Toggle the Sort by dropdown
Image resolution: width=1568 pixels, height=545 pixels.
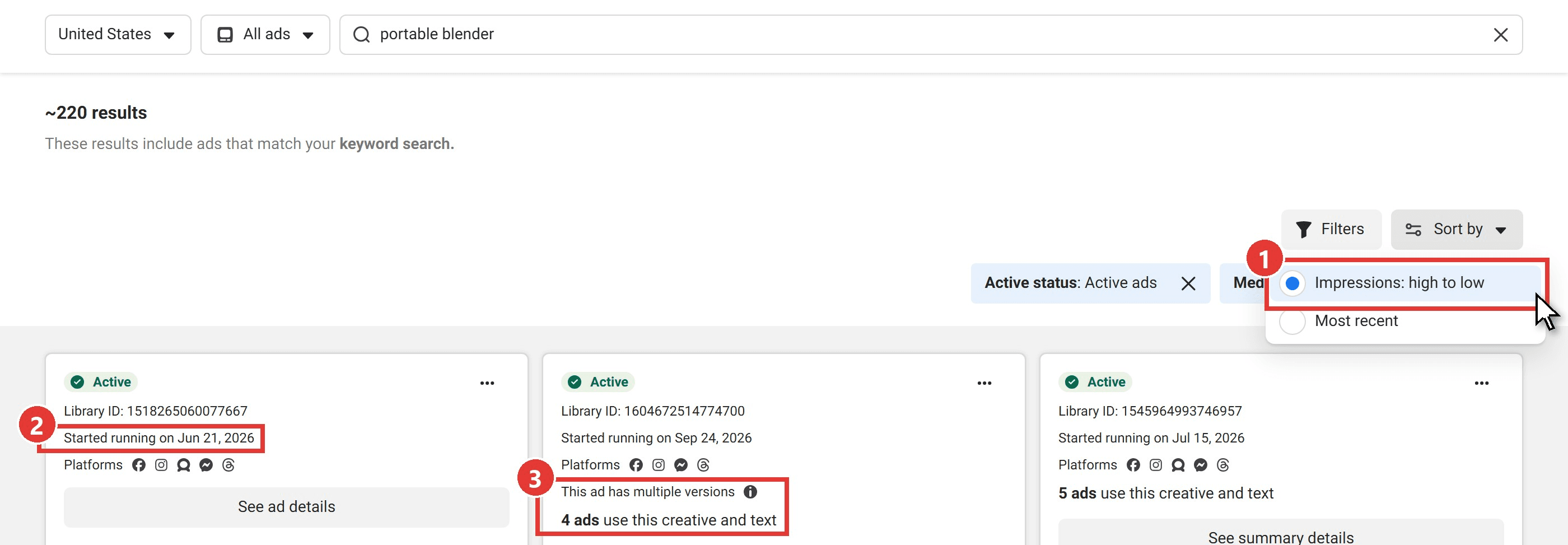tap(1457, 230)
